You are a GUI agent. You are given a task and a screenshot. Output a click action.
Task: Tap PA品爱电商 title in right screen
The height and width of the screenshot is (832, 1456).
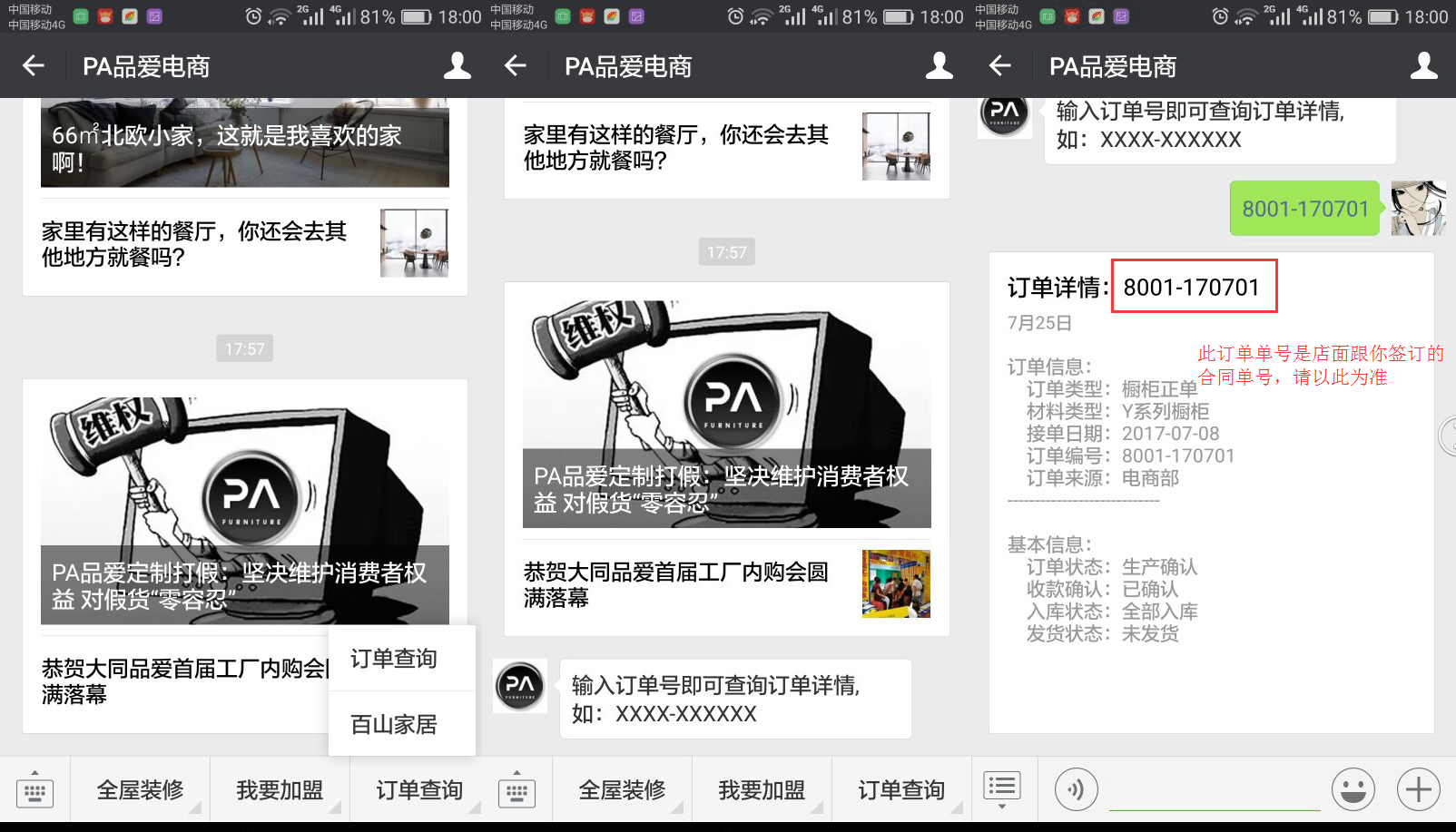pos(1113,66)
